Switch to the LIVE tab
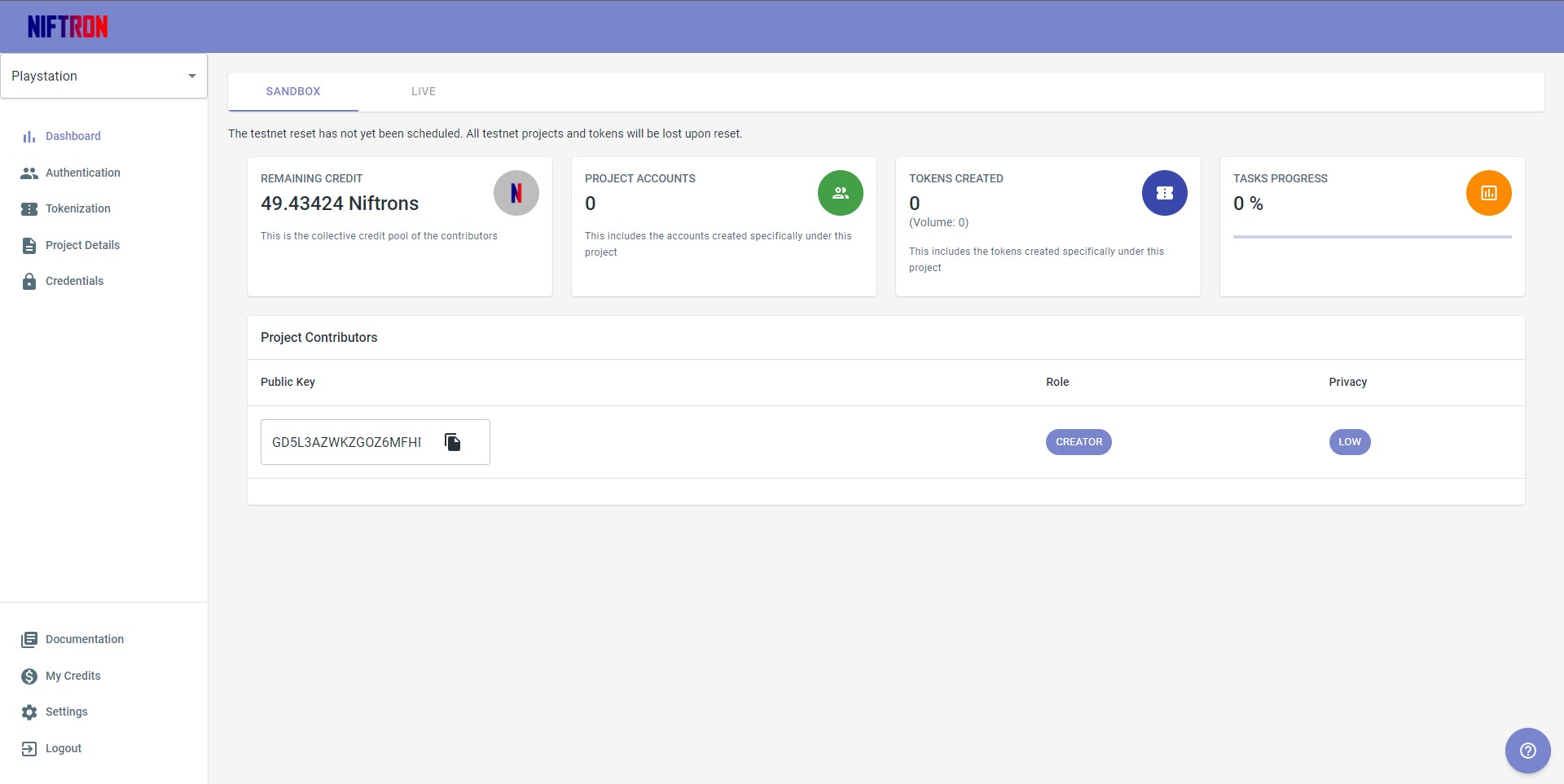The image size is (1564, 784). click(x=423, y=91)
